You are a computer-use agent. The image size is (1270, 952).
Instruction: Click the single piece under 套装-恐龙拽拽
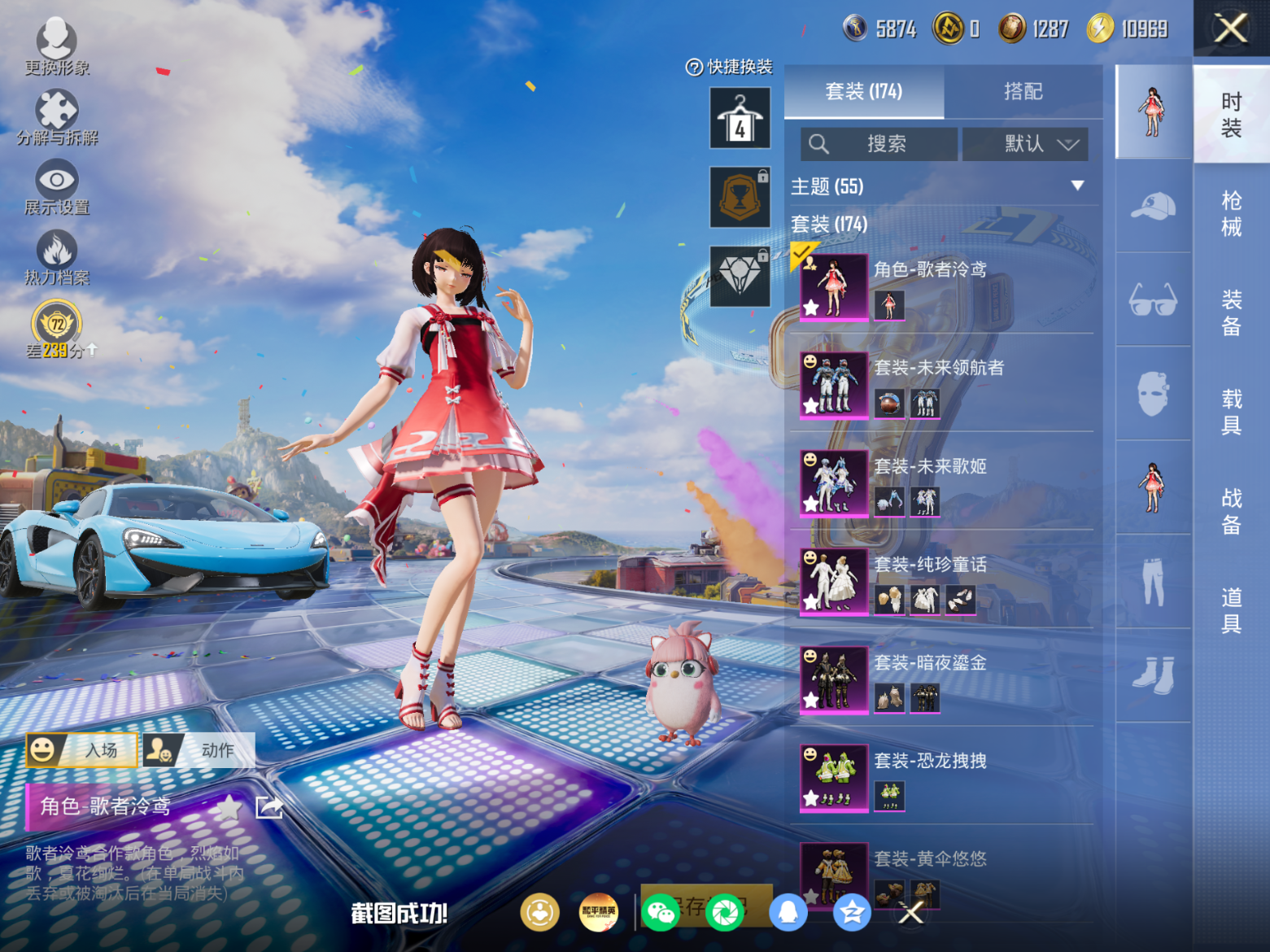(889, 797)
